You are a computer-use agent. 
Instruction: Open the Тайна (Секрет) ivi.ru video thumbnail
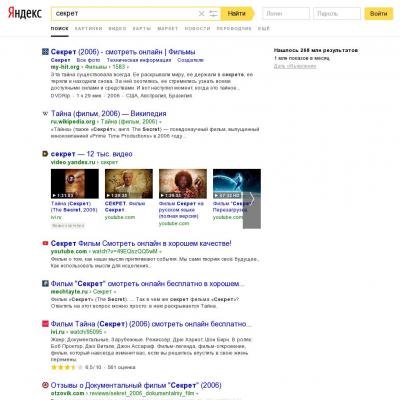75,184
